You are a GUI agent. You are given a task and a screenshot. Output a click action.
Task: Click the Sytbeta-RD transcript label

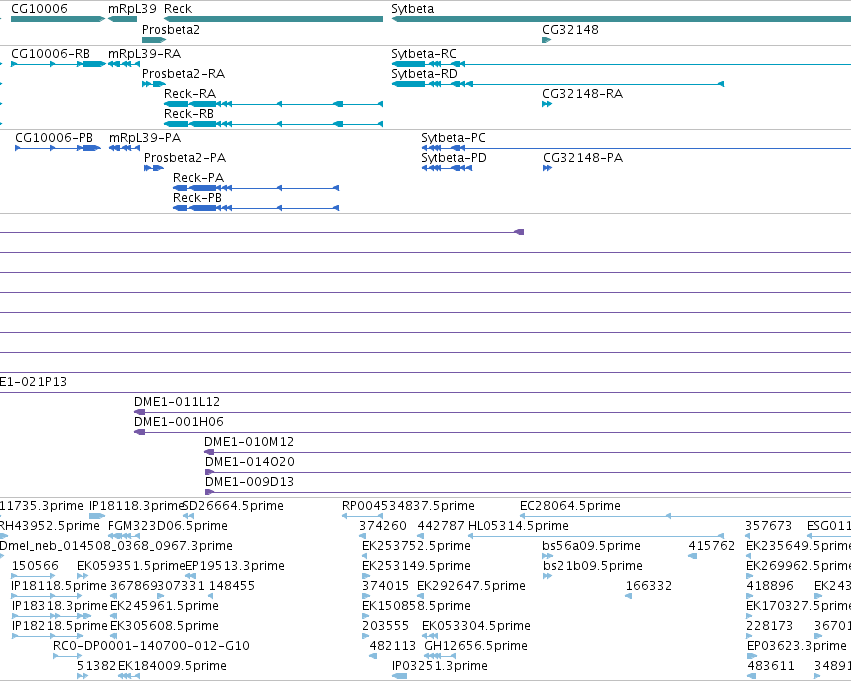click(424, 73)
